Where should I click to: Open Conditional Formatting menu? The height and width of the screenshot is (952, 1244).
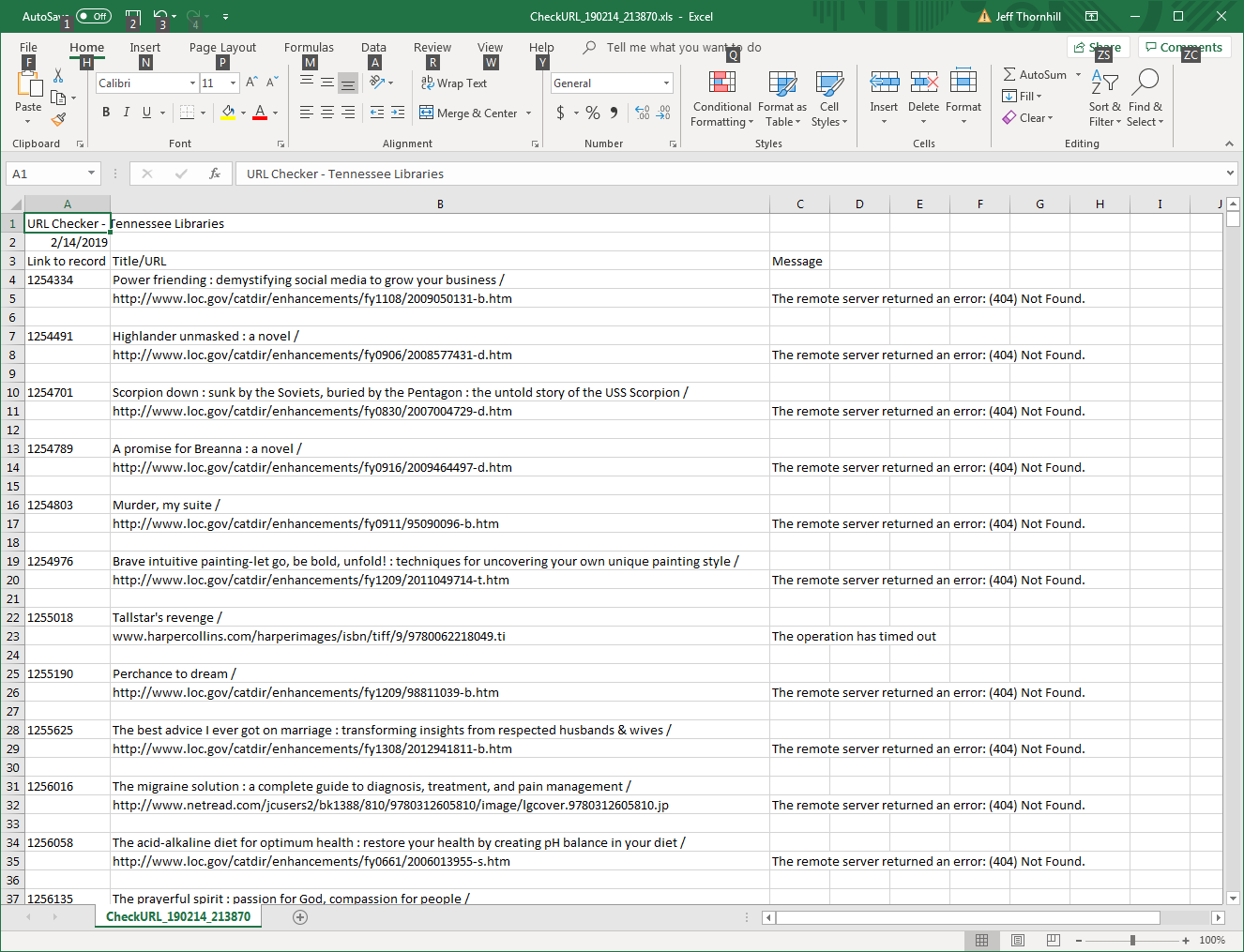[722, 98]
